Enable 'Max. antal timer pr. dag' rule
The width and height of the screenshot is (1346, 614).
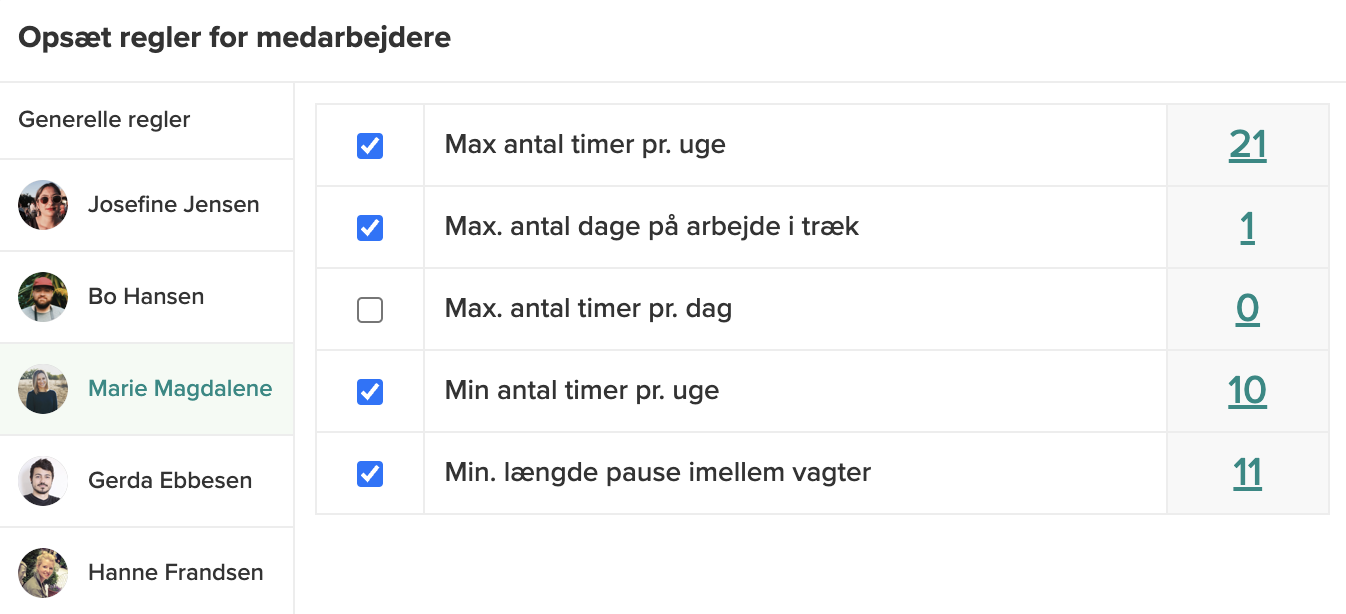pos(370,309)
